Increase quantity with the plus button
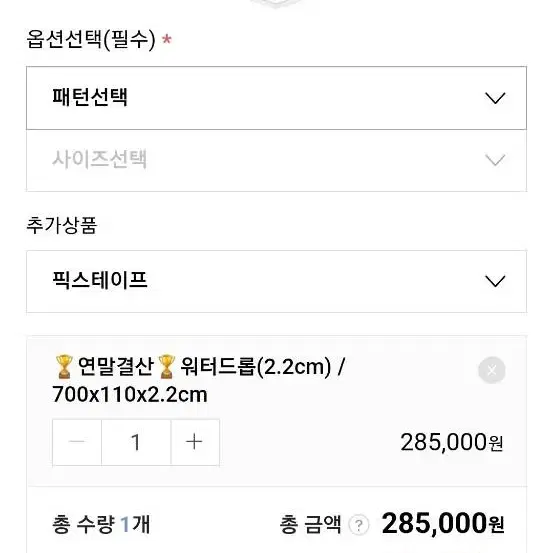 (195, 442)
